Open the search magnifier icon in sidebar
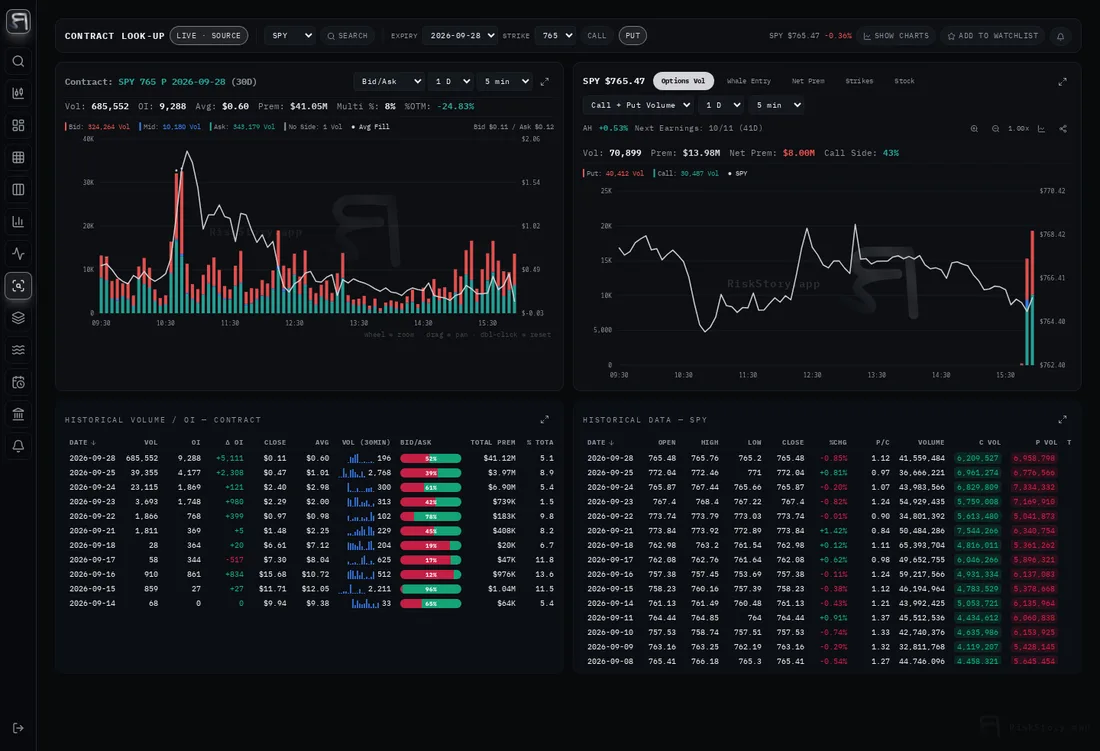 click(18, 61)
